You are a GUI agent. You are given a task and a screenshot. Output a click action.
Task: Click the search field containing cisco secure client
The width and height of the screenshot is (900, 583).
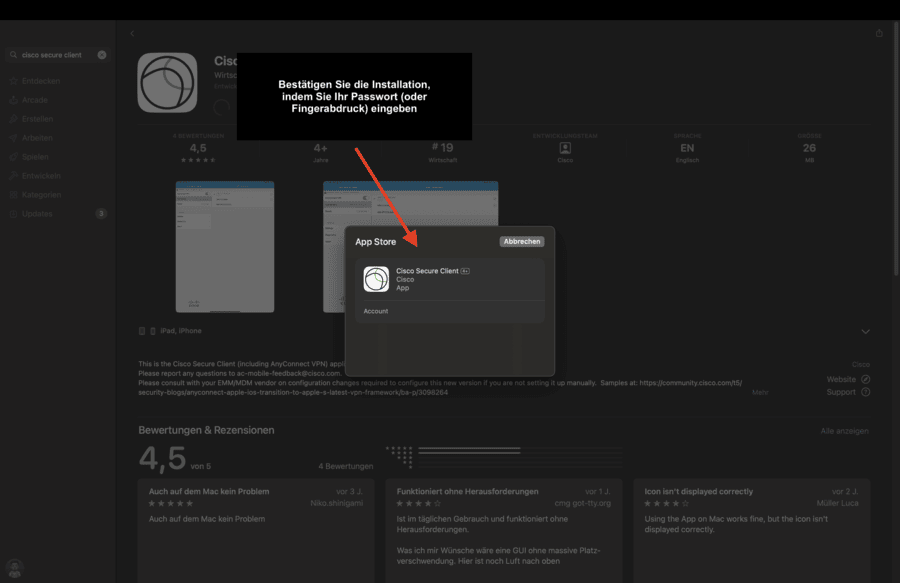[57, 55]
